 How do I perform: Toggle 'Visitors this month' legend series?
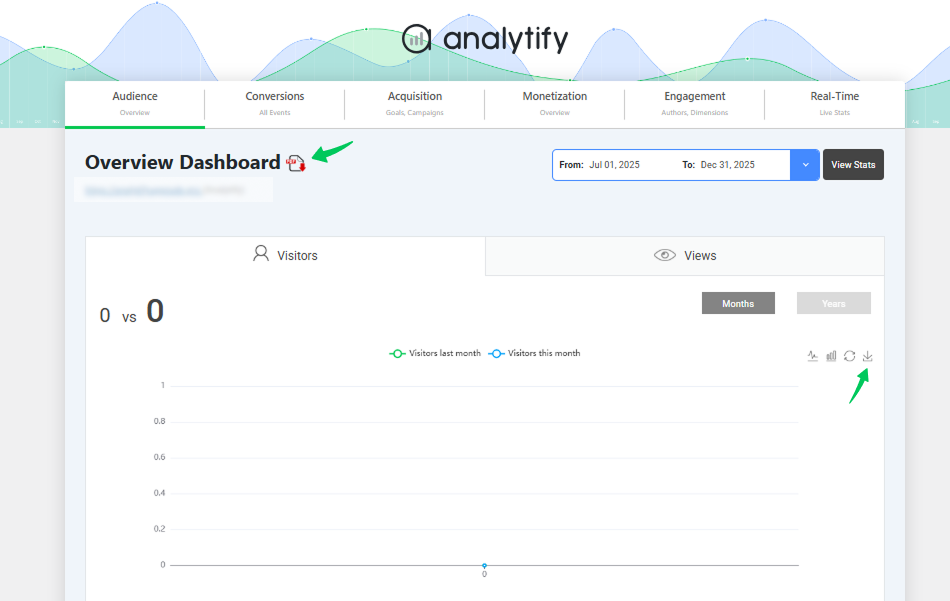coord(534,353)
